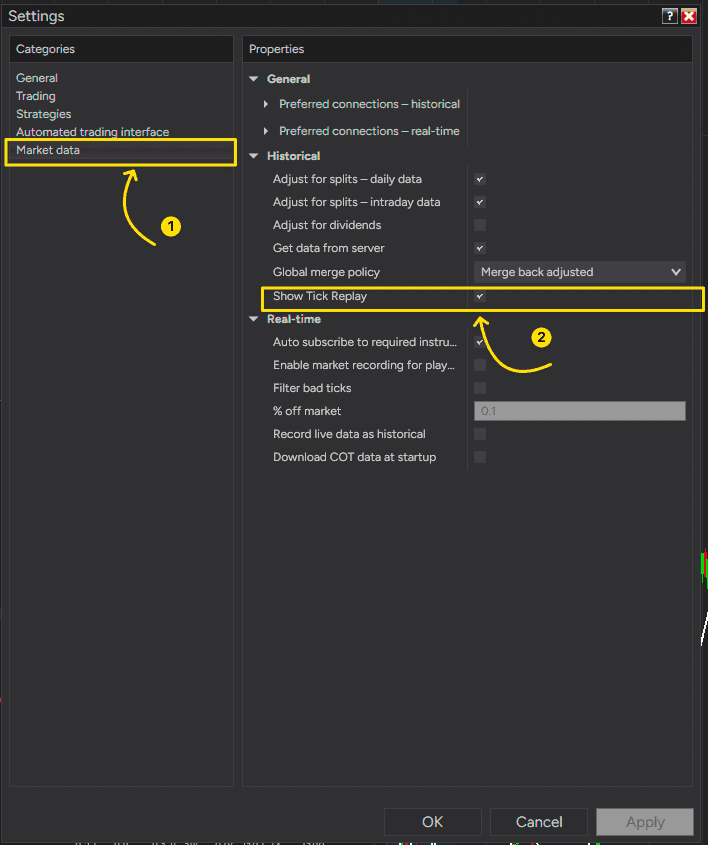
Task: Enable Adjust for dividends checkbox
Action: (480, 225)
